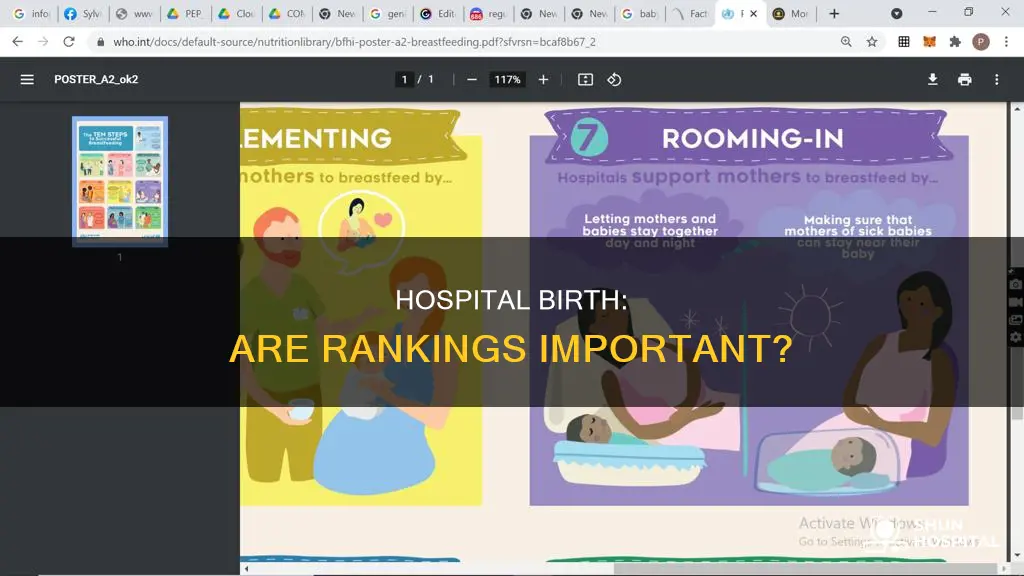Open the MetaMask fox extension
1024x576 pixels.
[x=929, y=42]
